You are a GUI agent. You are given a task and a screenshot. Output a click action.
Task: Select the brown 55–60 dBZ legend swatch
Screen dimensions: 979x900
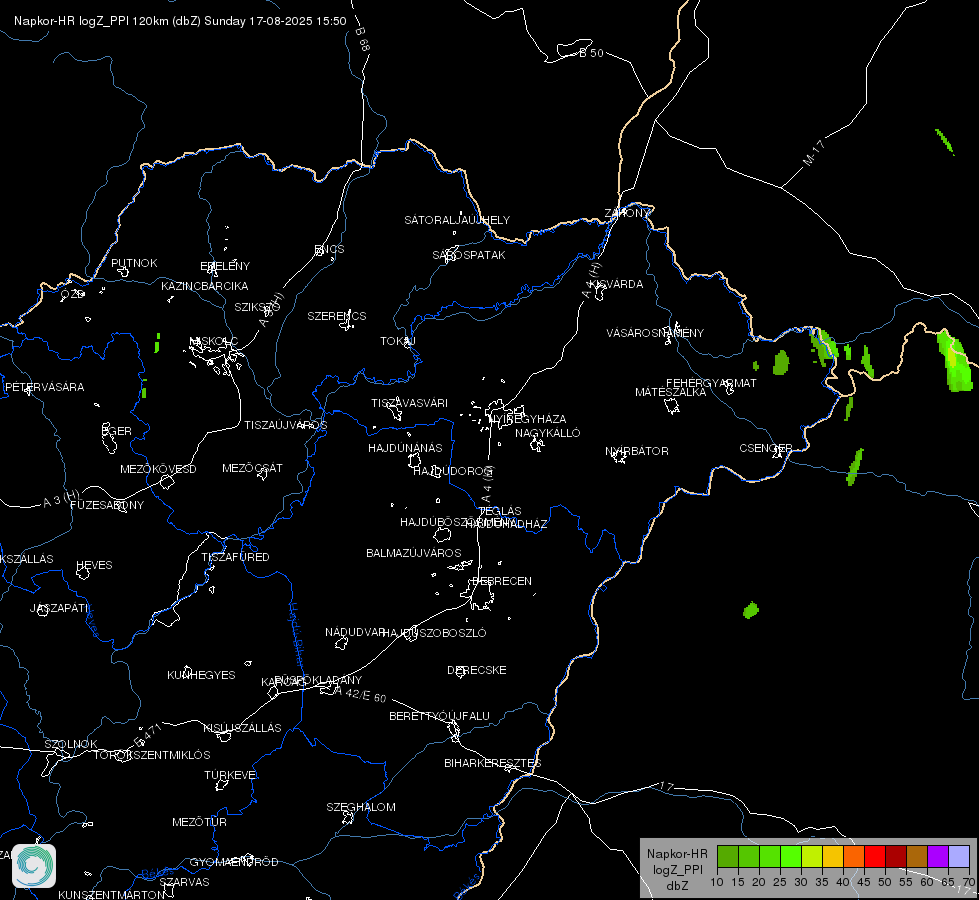pyautogui.click(x=917, y=856)
